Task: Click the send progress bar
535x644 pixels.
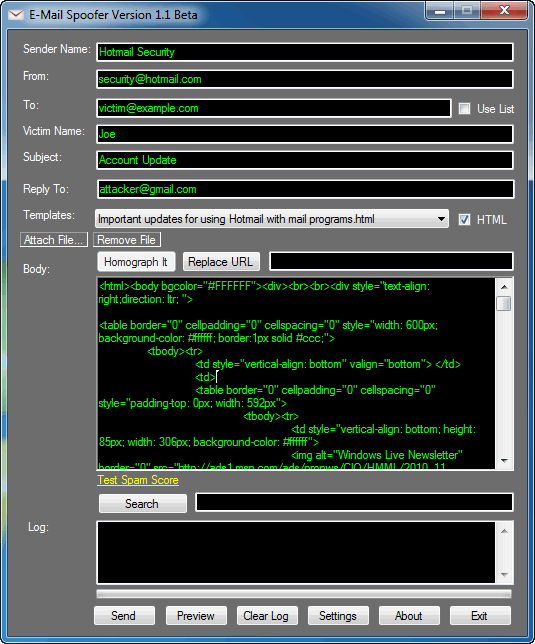Action: [304, 594]
